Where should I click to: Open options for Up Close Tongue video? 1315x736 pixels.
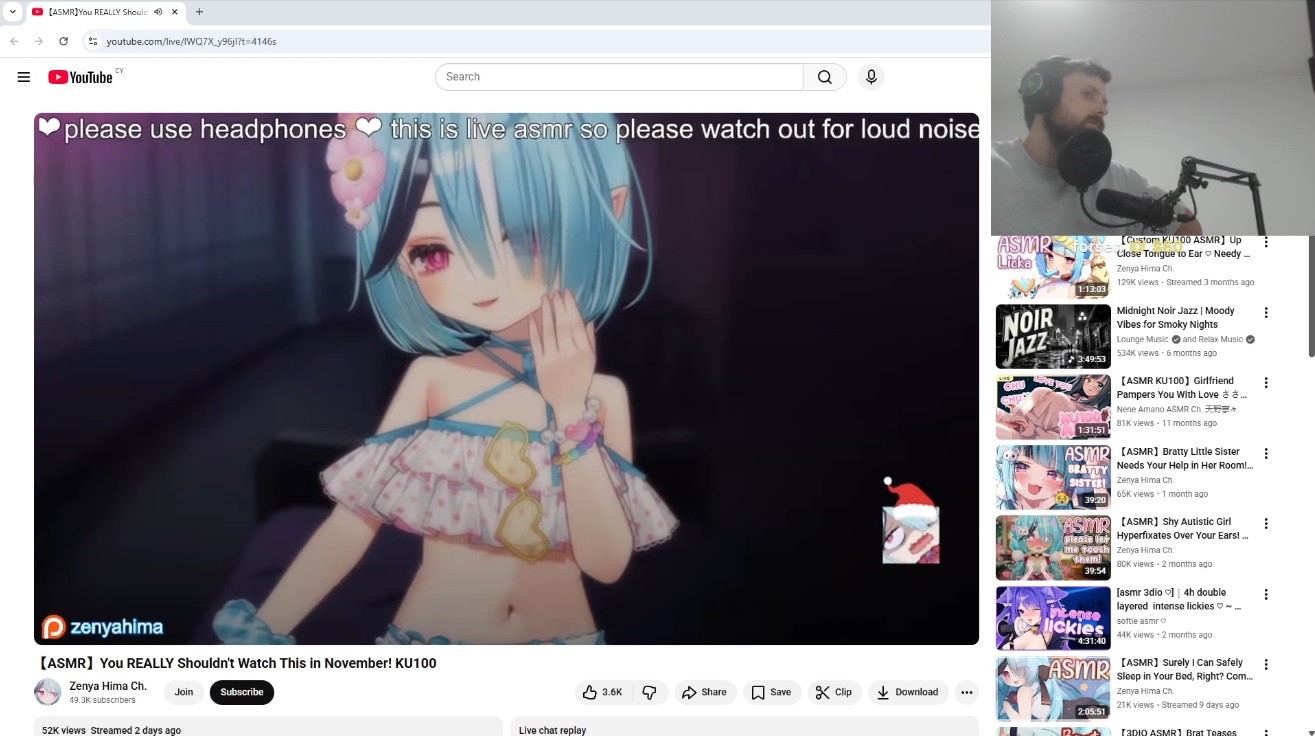pyautogui.click(x=1266, y=243)
